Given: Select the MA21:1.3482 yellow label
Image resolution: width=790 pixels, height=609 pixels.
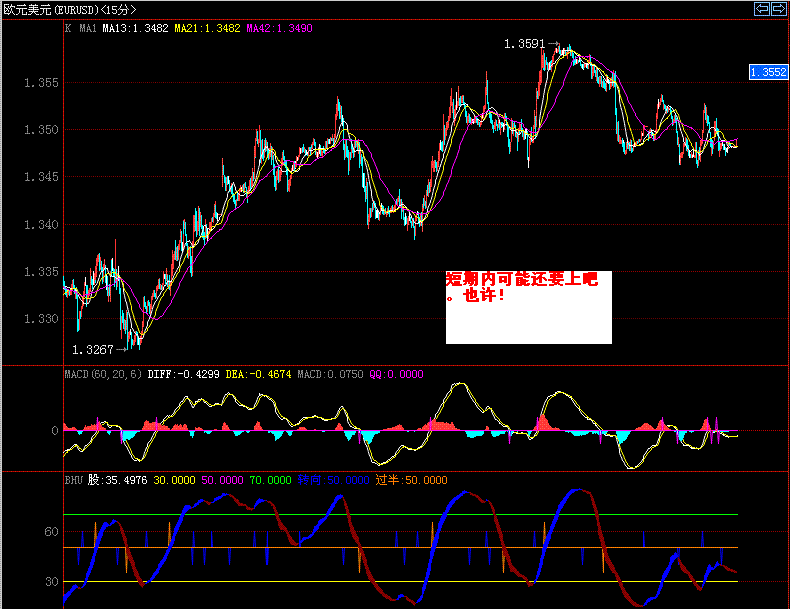Looking at the screenshot, I should 208,28.
